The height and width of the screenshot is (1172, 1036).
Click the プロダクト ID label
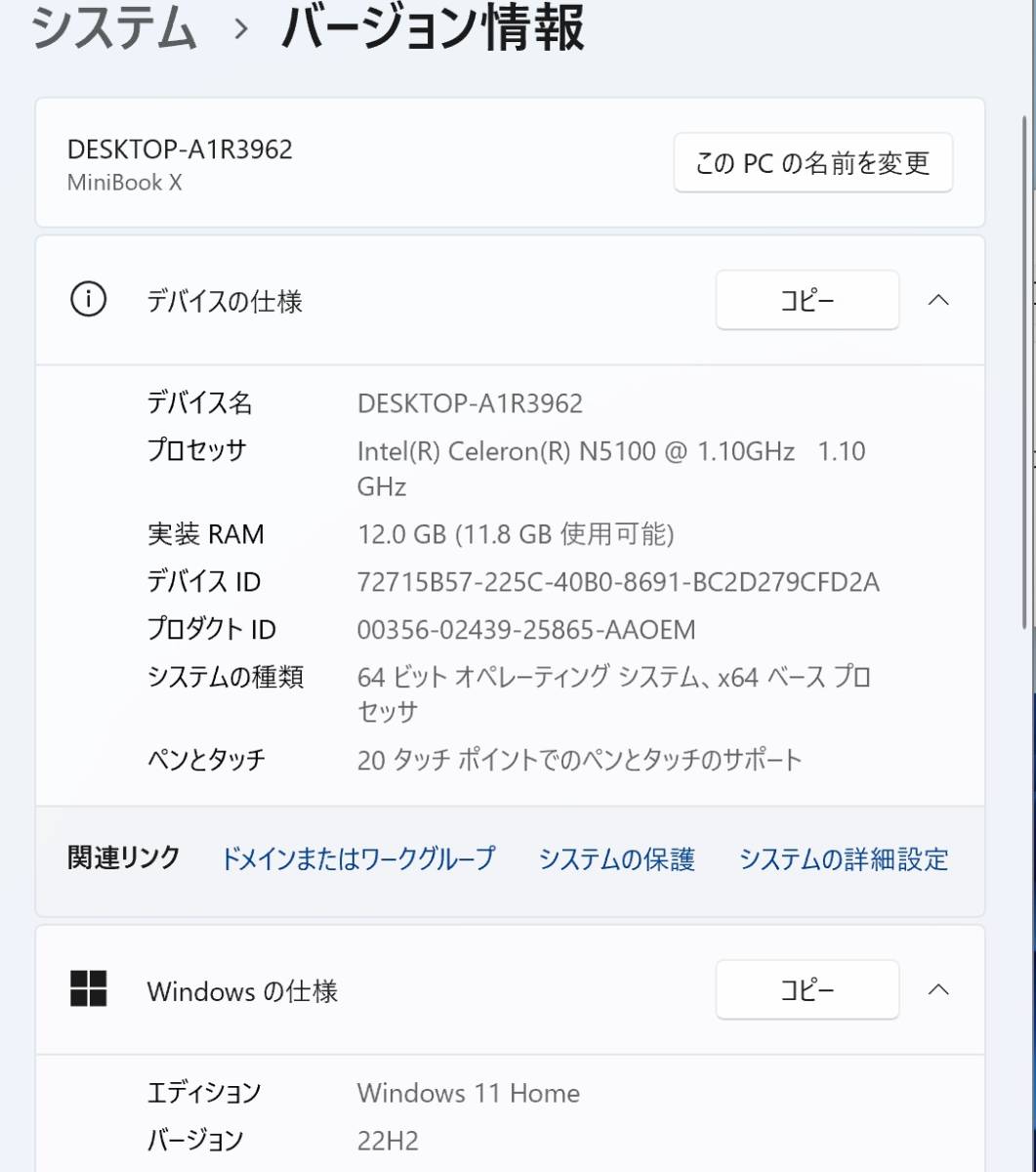[212, 631]
